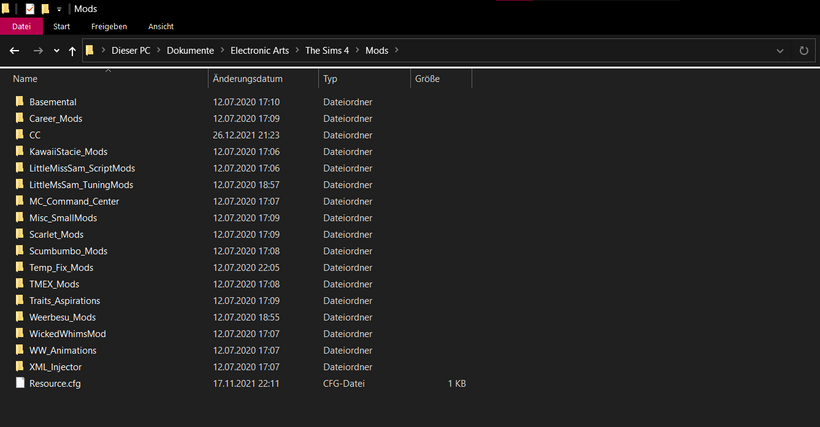The image size is (820, 427).
Task: Click the TMEX_Mods folder icon
Action: (20, 284)
